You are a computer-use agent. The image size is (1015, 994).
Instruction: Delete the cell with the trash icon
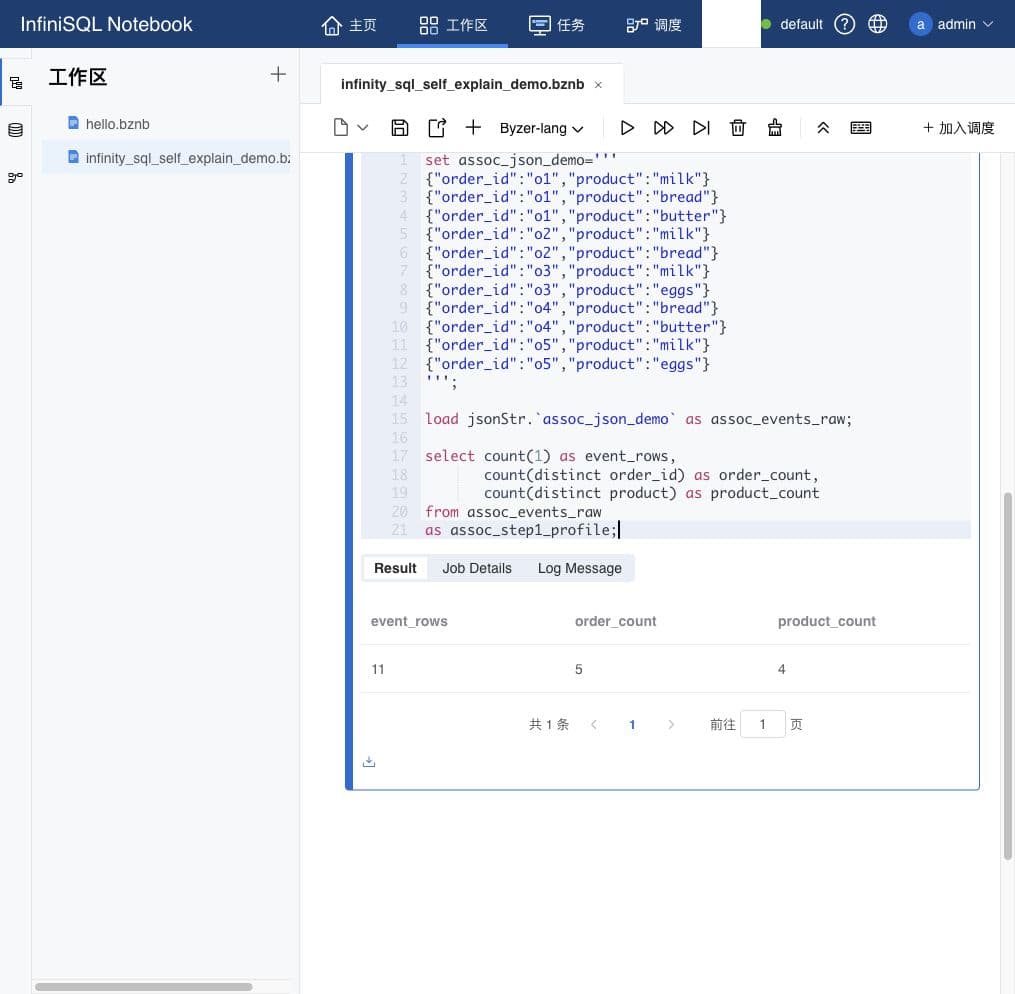click(x=738, y=127)
